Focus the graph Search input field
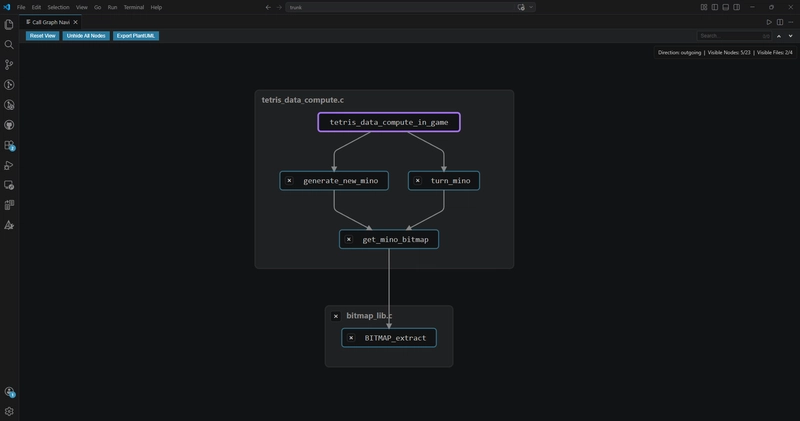Screen dimensions: 800x421 [734, 36]
